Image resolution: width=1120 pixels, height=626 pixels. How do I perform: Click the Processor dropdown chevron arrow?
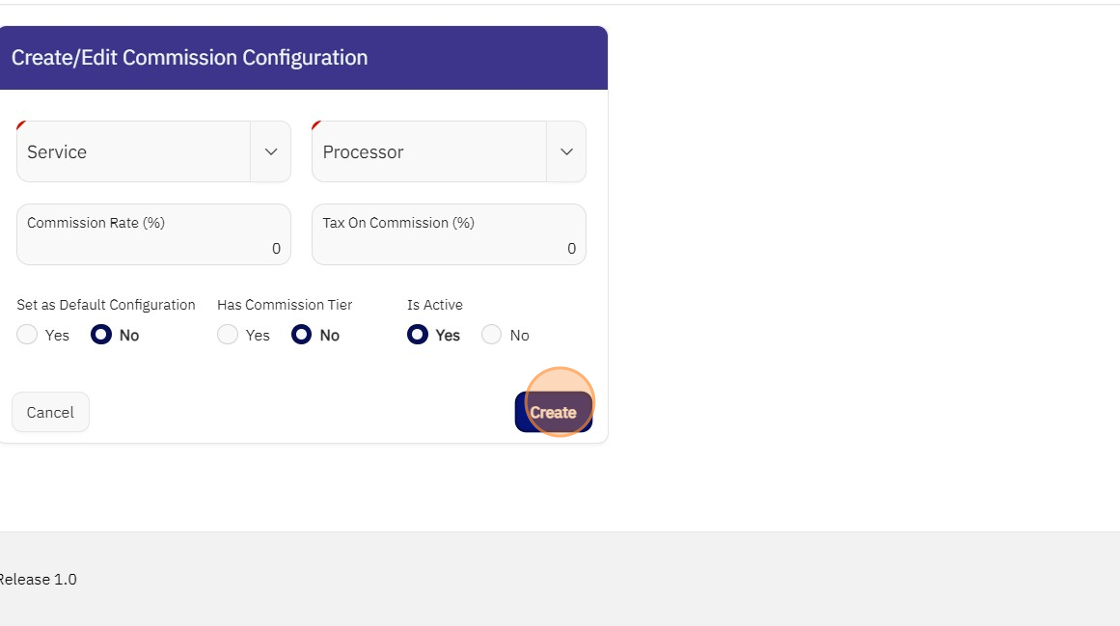click(566, 152)
